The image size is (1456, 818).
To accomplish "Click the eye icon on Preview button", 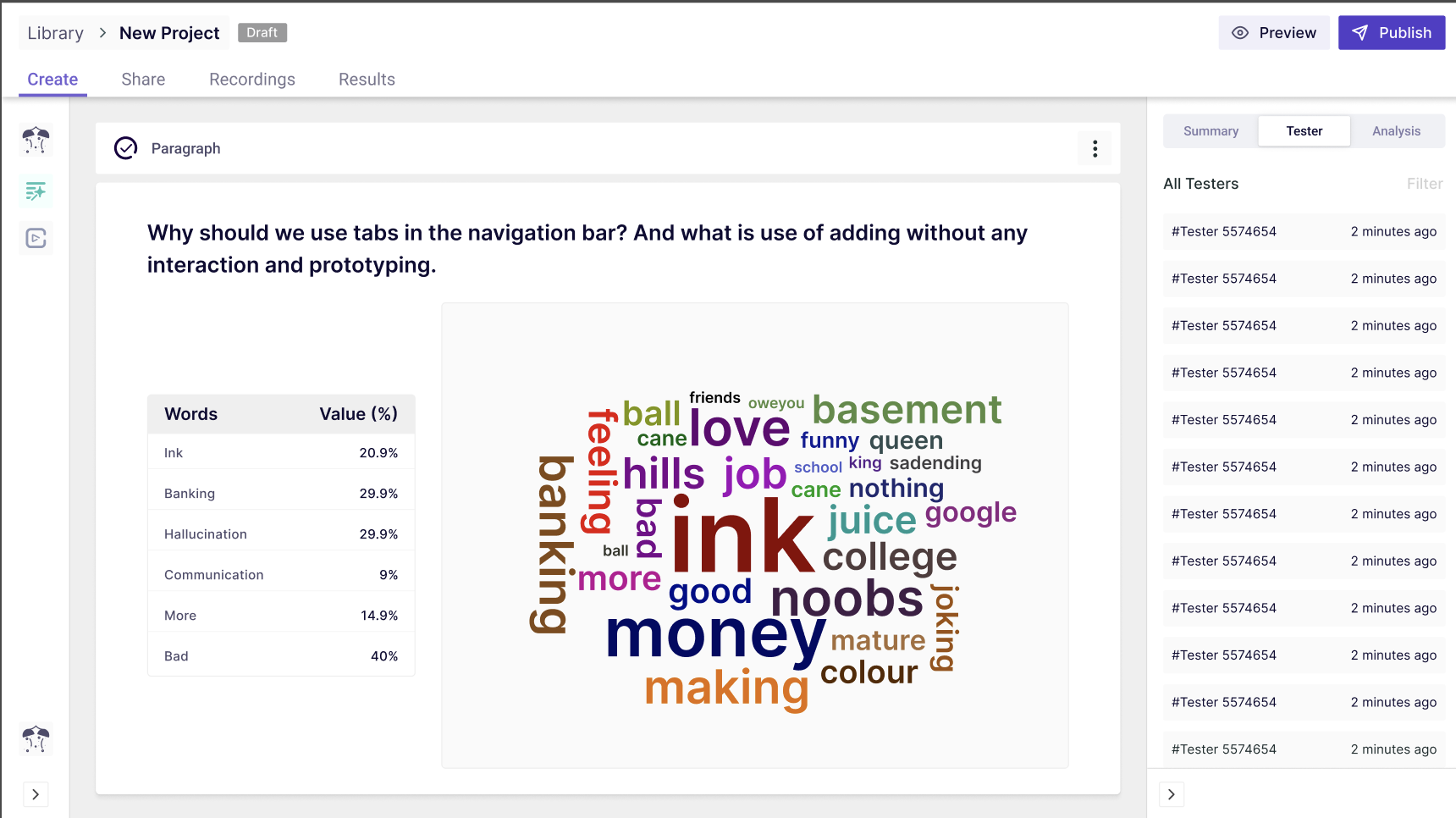I will [1240, 33].
